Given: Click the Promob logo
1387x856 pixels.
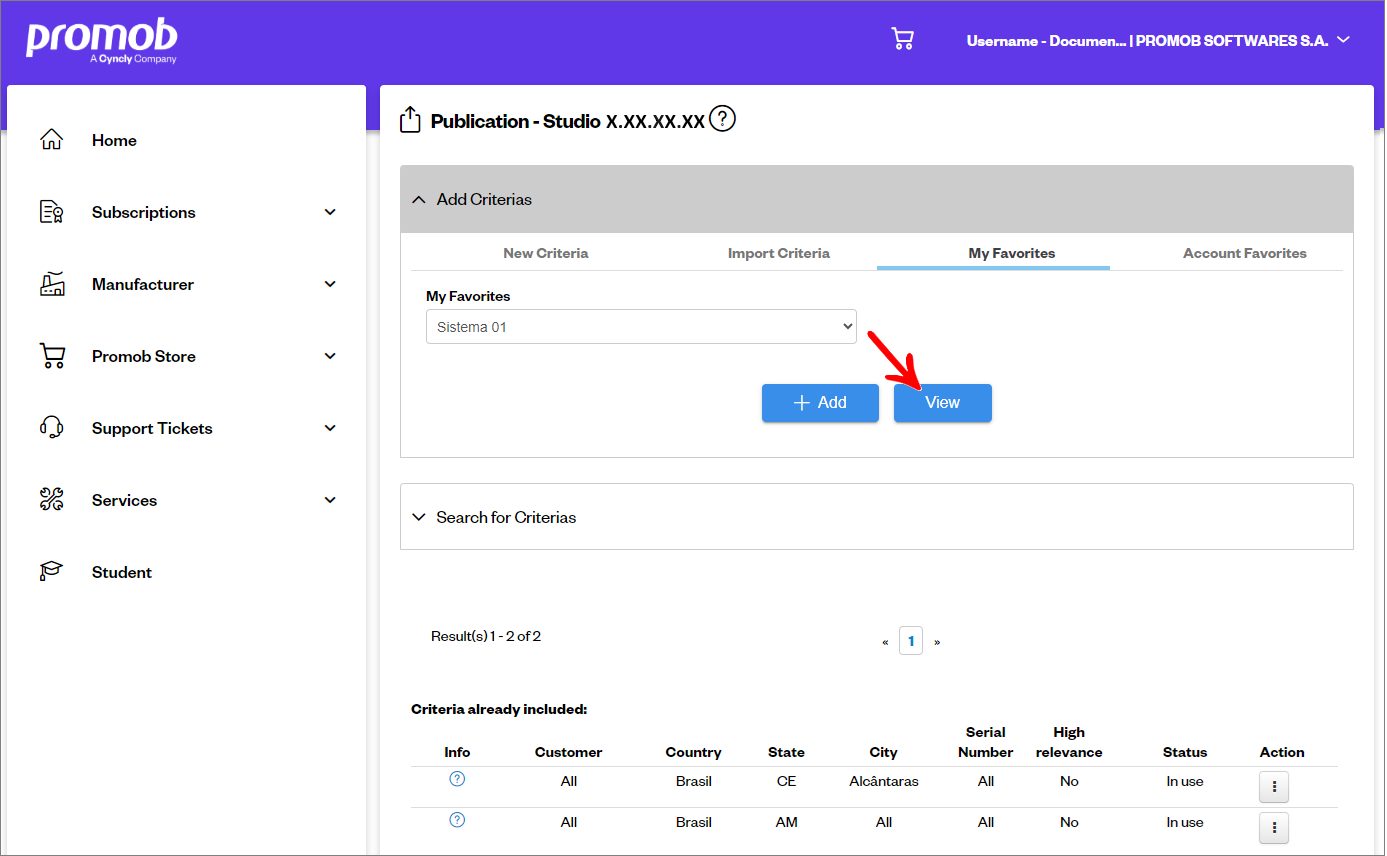Looking at the screenshot, I should point(102,41).
